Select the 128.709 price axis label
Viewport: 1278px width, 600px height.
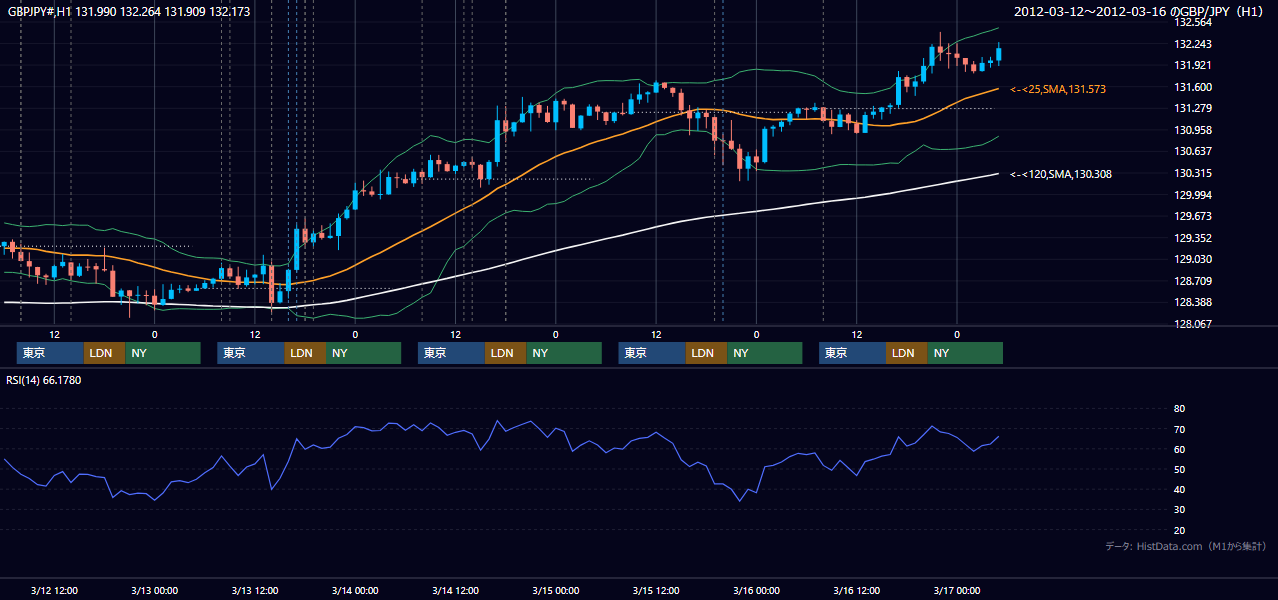(1192, 281)
